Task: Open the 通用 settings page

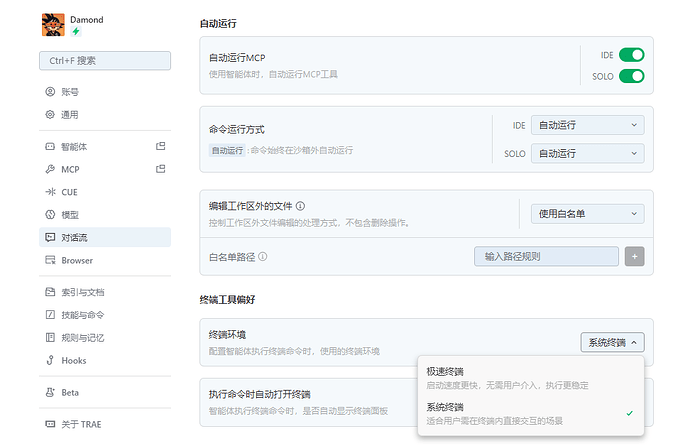Action: [105, 114]
